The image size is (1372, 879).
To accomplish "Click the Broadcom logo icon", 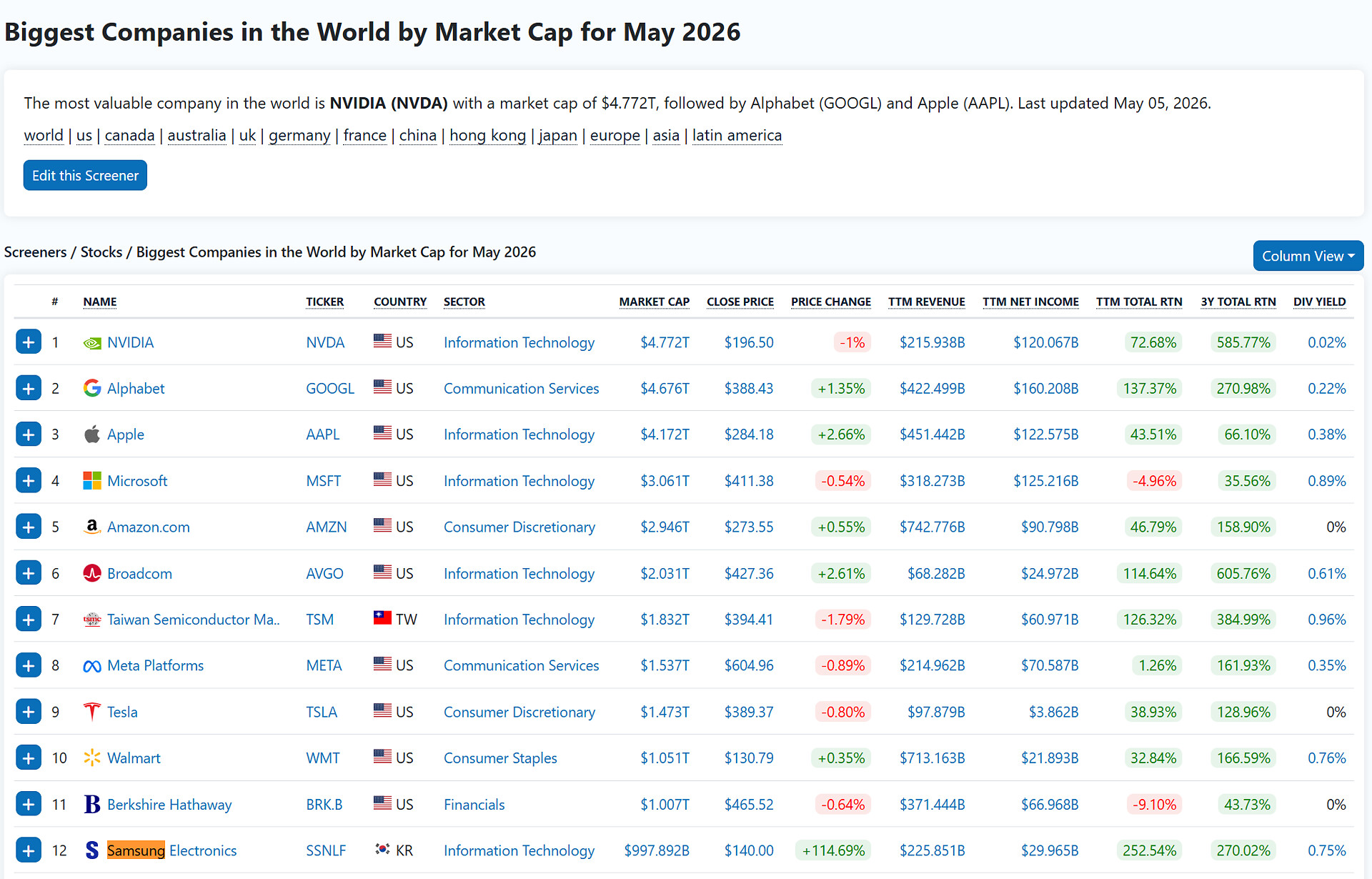I will coord(92,573).
